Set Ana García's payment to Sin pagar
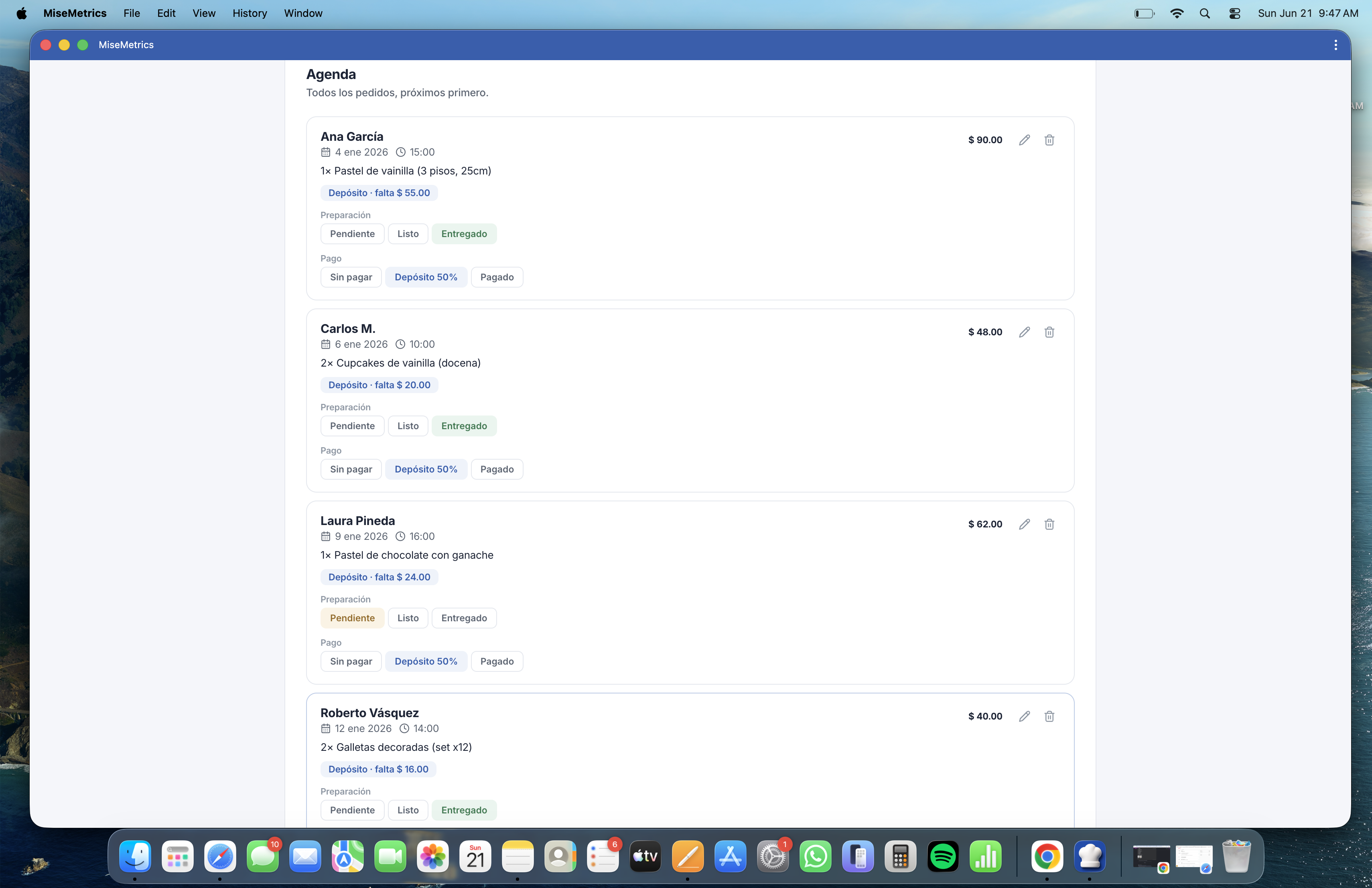Viewport: 1372px width, 888px height. click(x=351, y=277)
